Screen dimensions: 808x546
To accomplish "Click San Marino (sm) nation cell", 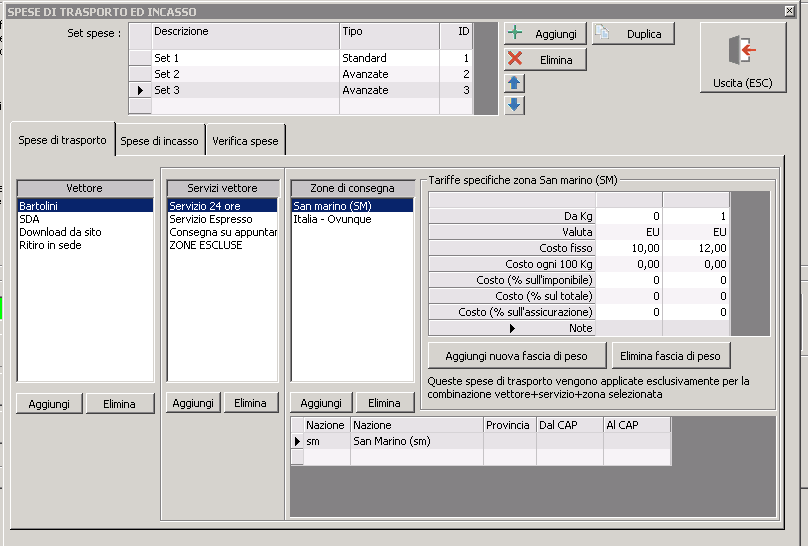I will (417, 441).
